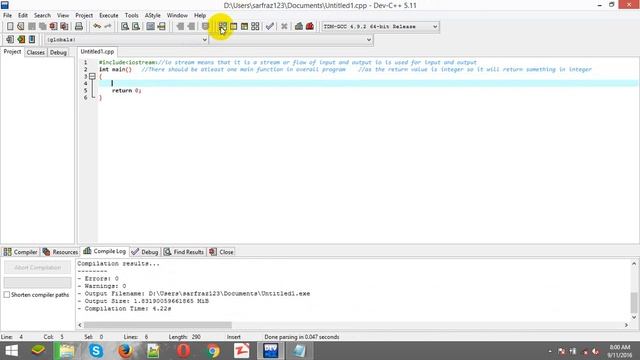The width and height of the screenshot is (640, 360).
Task: Click the Unindent left-arrow toolbar icon
Action: [180, 27]
